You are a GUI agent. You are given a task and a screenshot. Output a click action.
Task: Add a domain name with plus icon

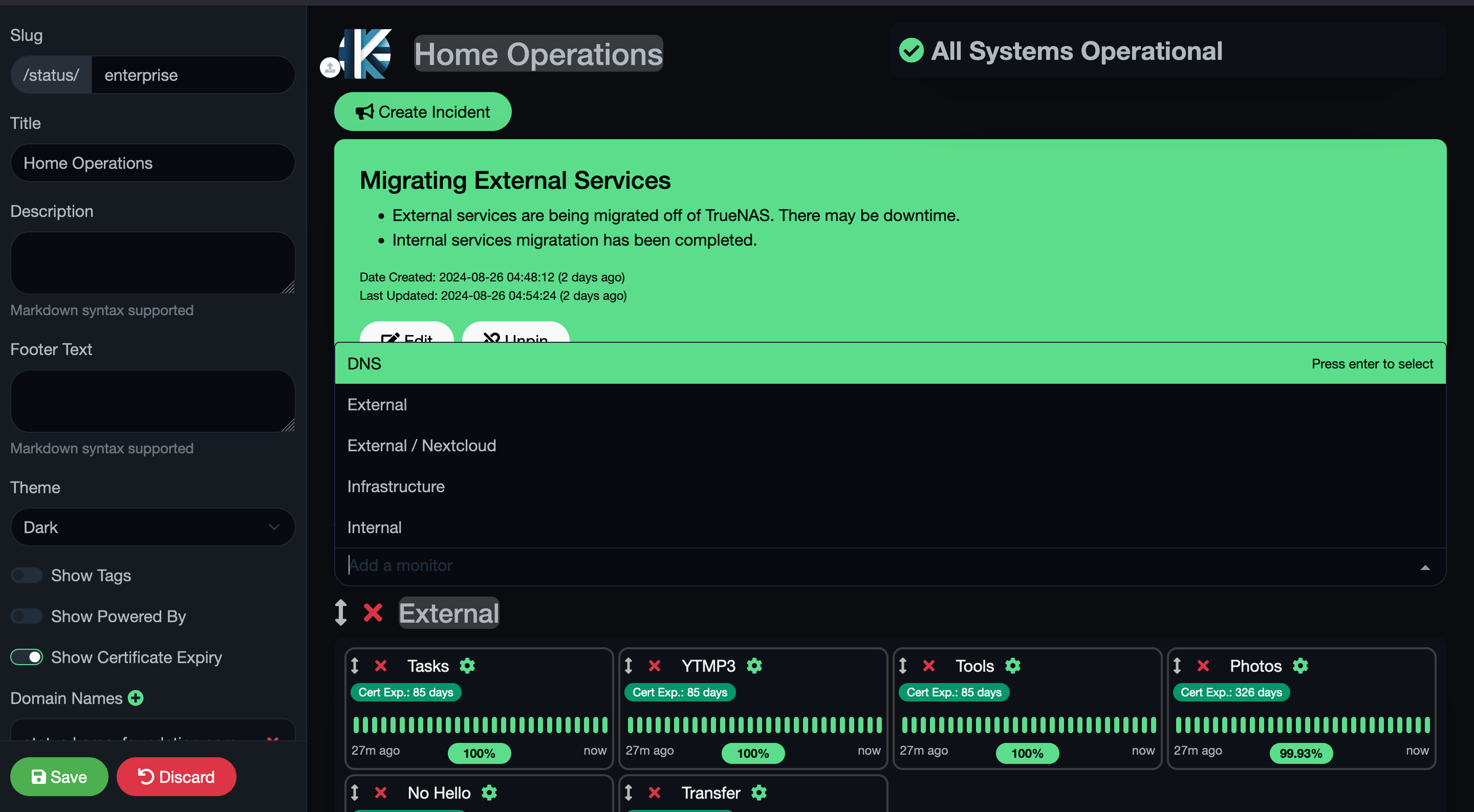coord(136,698)
